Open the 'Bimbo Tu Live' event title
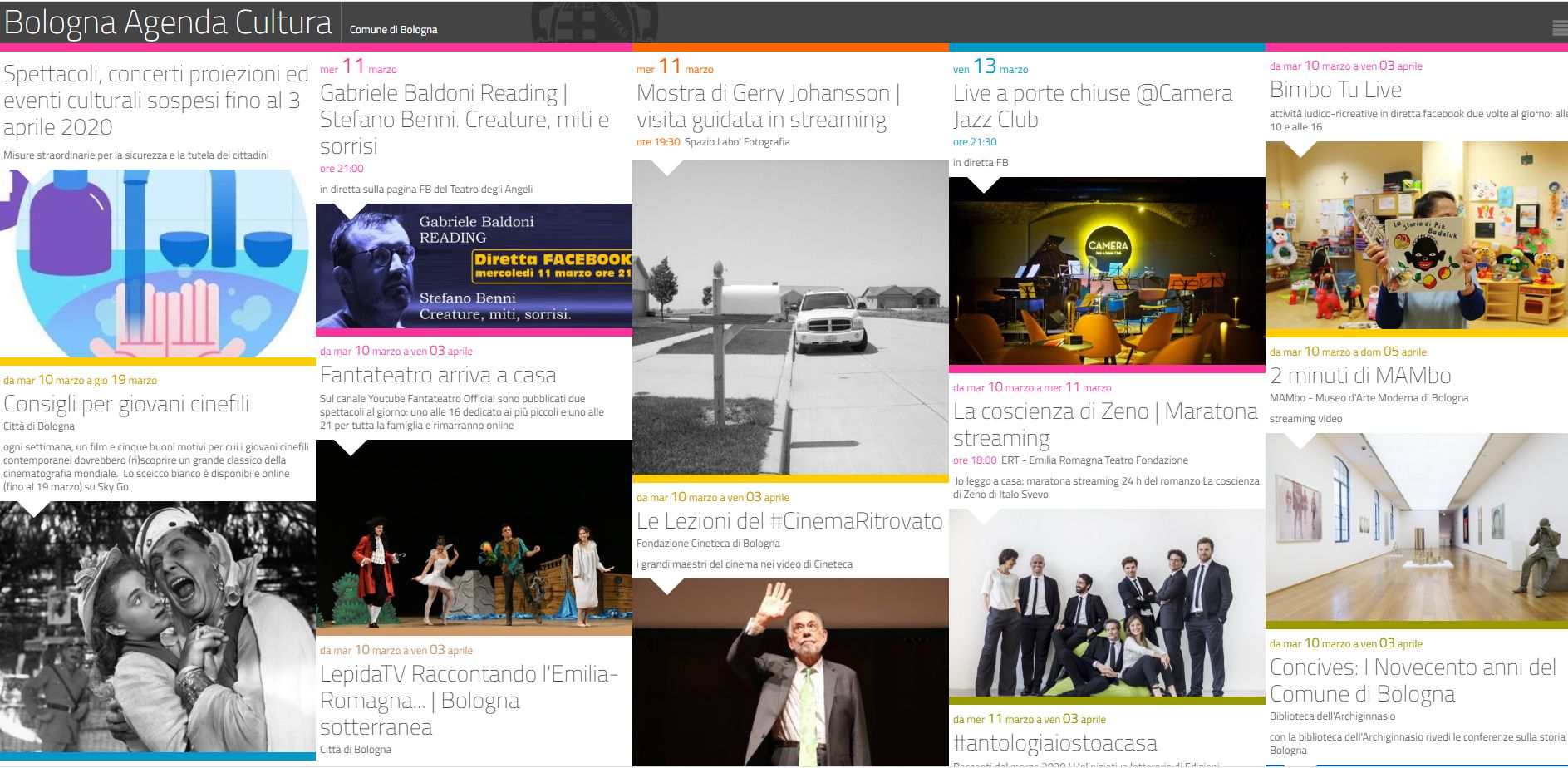 [x=1335, y=90]
